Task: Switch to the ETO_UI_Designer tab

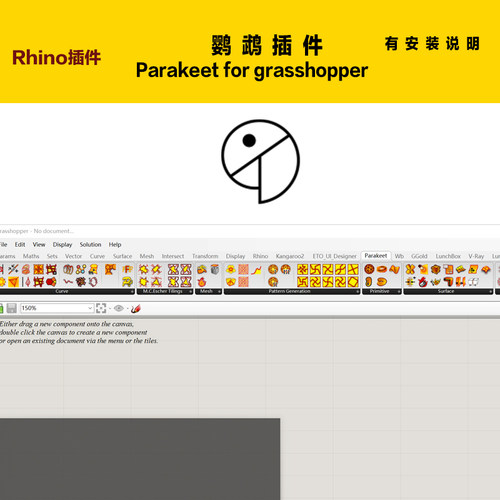Action: coord(334,256)
